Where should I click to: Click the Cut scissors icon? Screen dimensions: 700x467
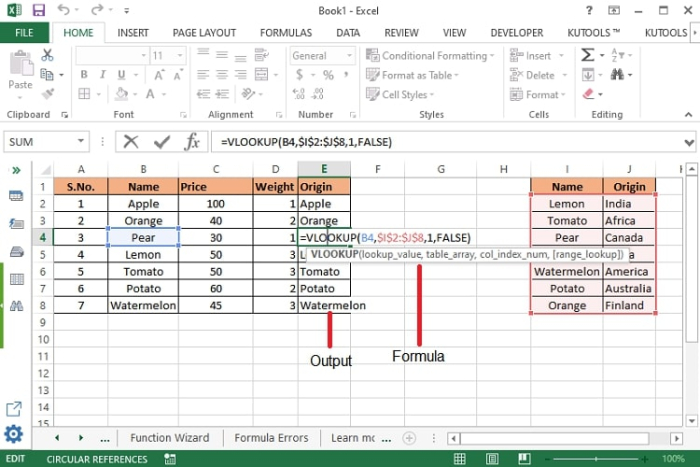[x=47, y=55]
